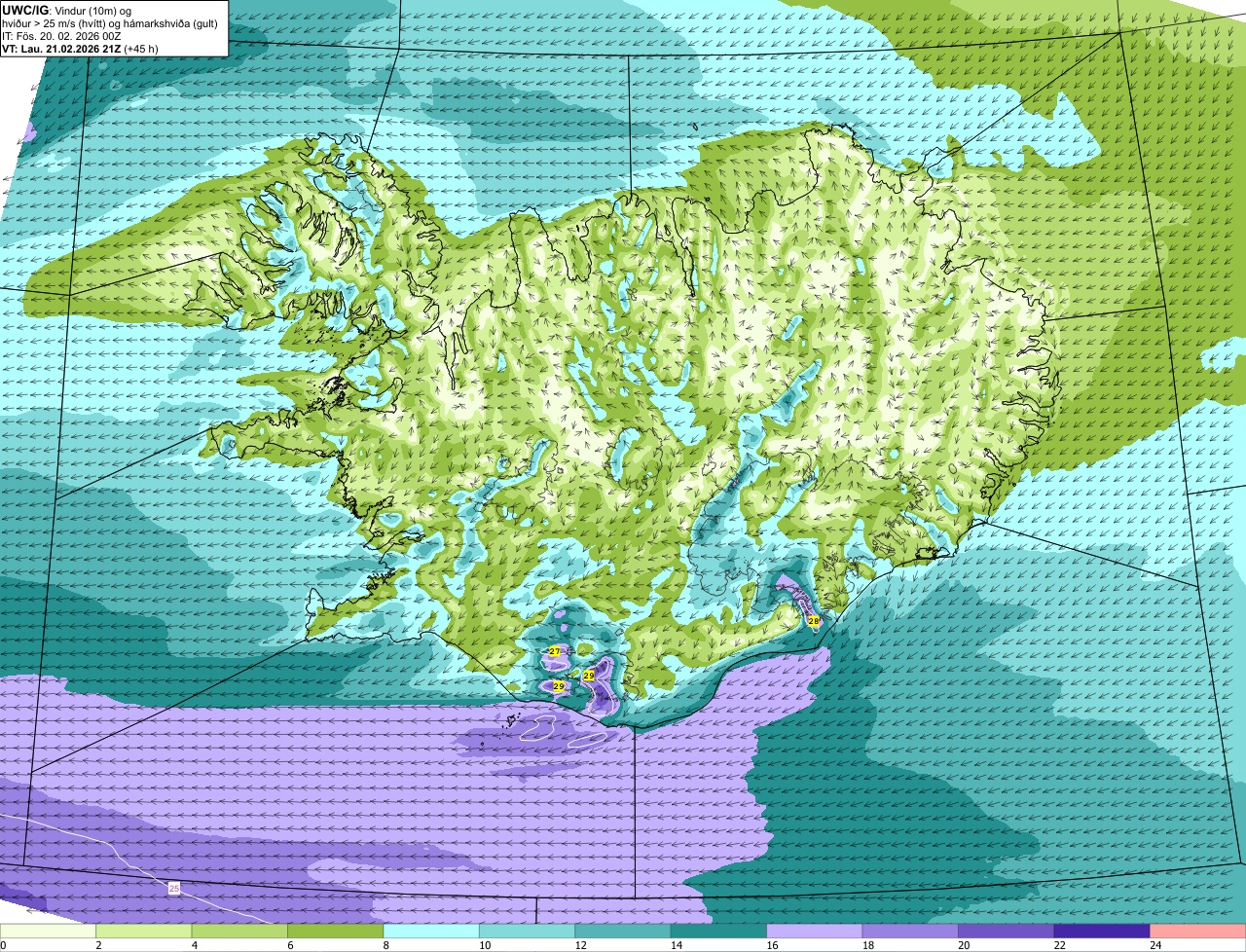Click the yellow gust label '28'
Viewport: 1246px width, 952px height.
[x=814, y=620]
